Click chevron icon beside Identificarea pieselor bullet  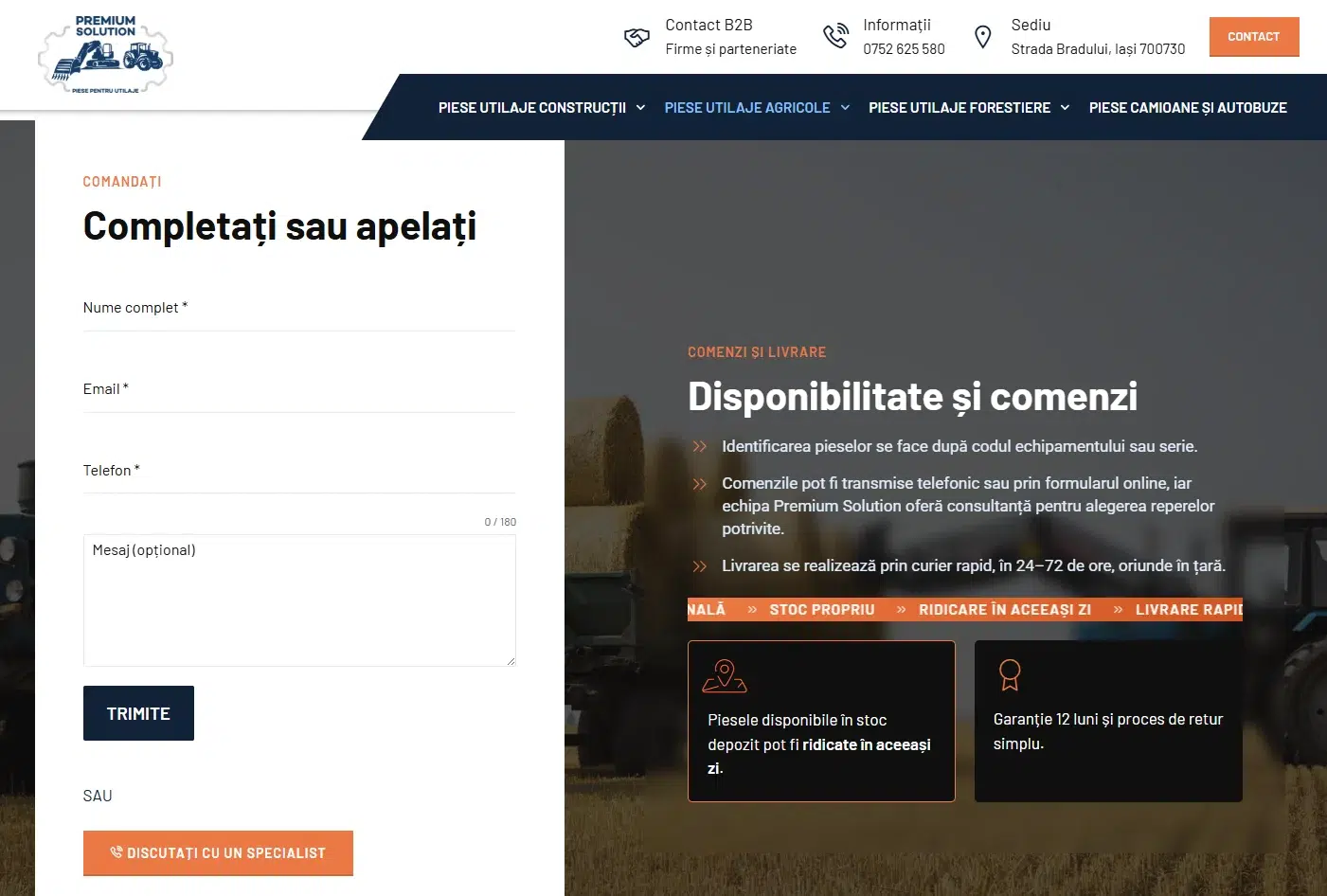(700, 447)
